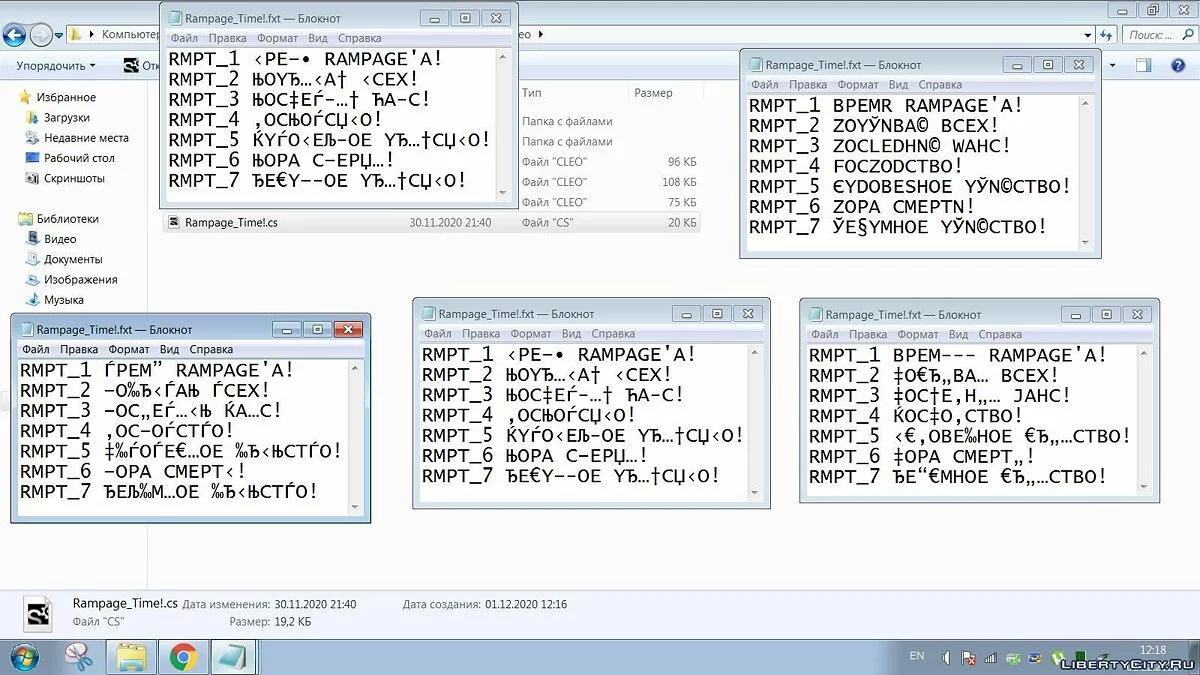The height and width of the screenshot is (675, 1200).
Task: Open Справка menu in Notepad containing ZOCLEDHN text
Action: point(940,85)
